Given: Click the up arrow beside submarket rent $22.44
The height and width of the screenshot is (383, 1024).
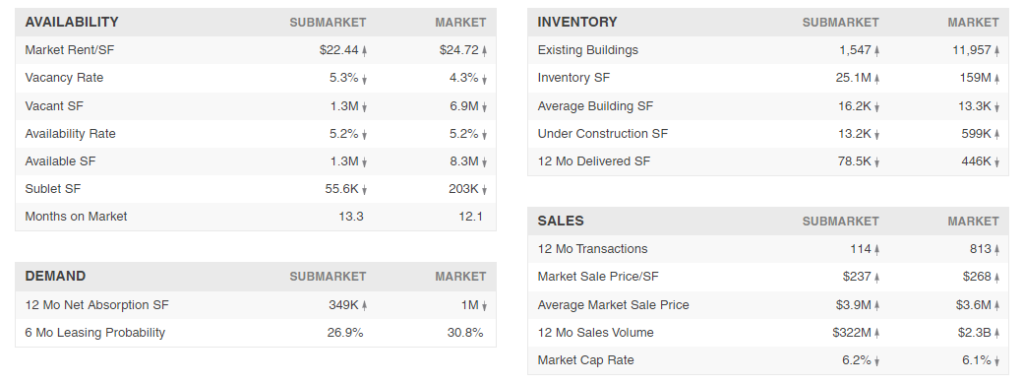Looking at the screenshot, I should (364, 51).
